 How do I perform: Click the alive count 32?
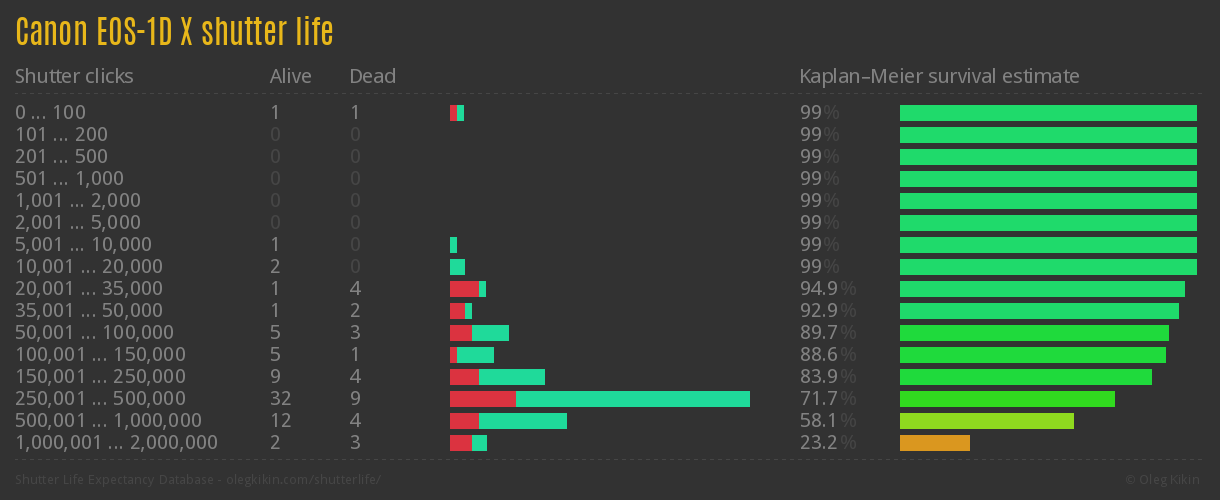pyautogui.click(x=281, y=399)
